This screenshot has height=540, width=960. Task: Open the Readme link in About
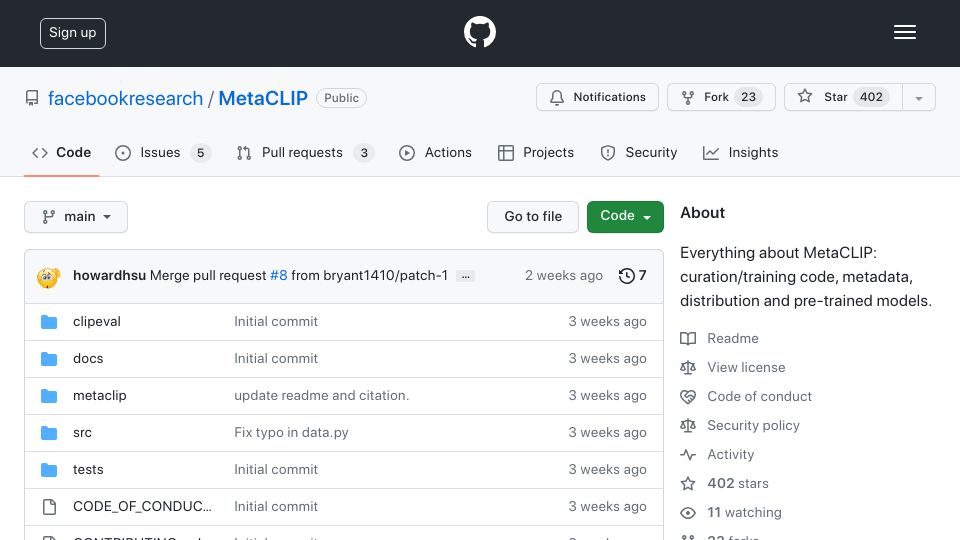pyautogui.click(x=732, y=339)
